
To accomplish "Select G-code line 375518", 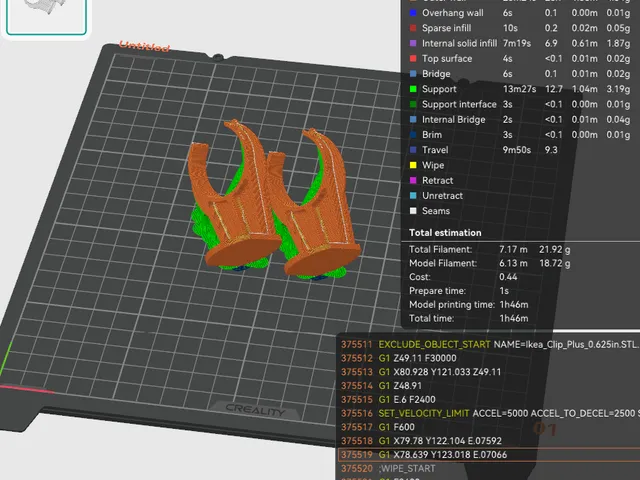I will (x=489, y=441).
